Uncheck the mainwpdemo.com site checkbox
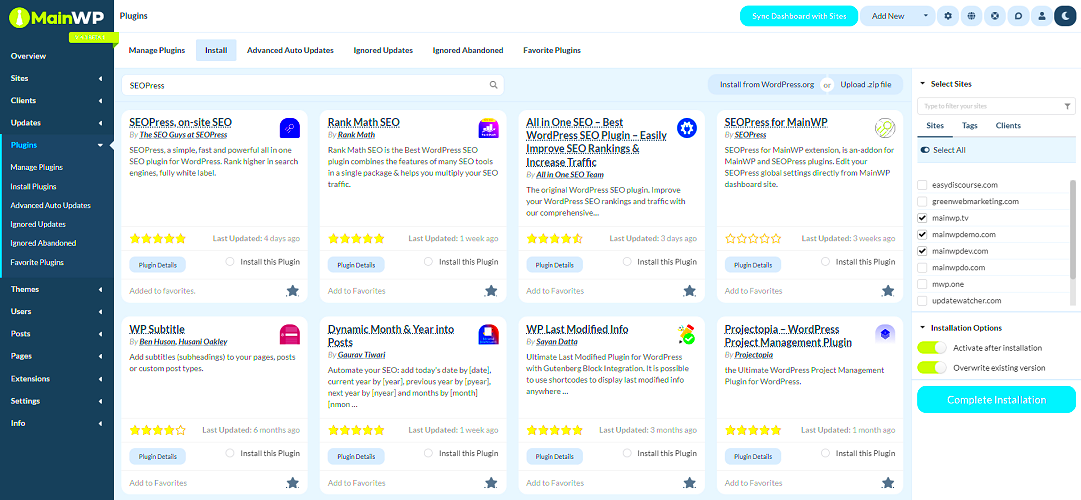Viewport: 1081px width, 500px height. coord(922,234)
